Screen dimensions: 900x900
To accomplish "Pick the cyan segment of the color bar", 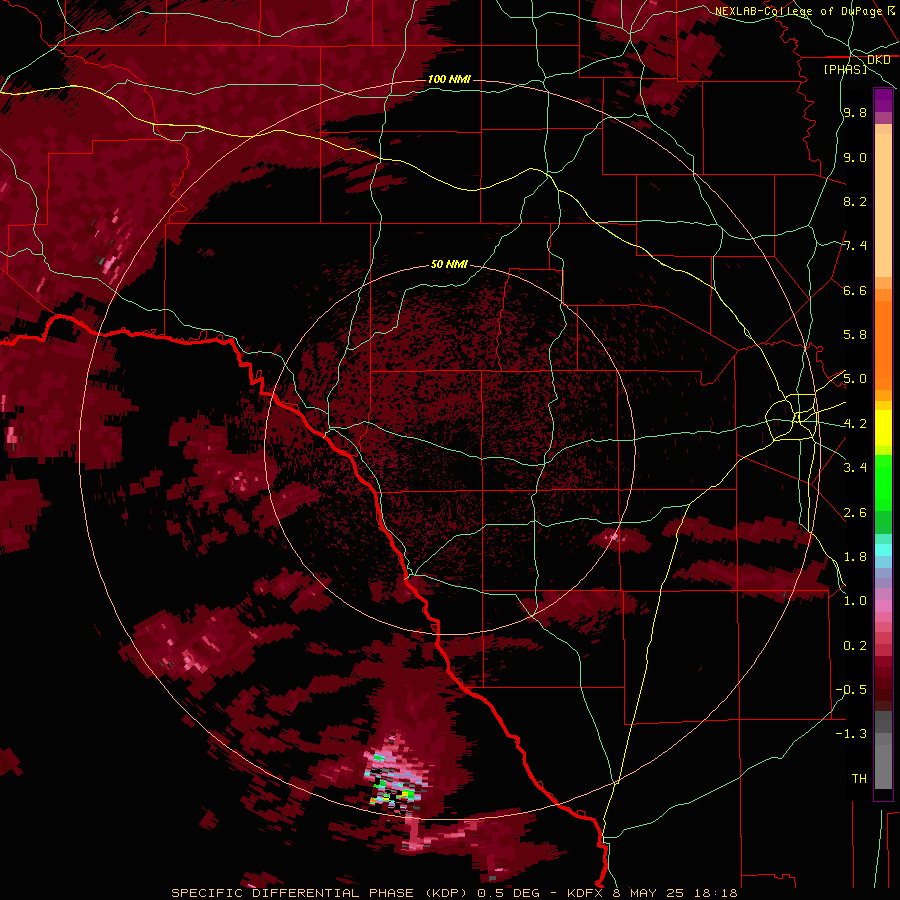I will tap(883, 549).
